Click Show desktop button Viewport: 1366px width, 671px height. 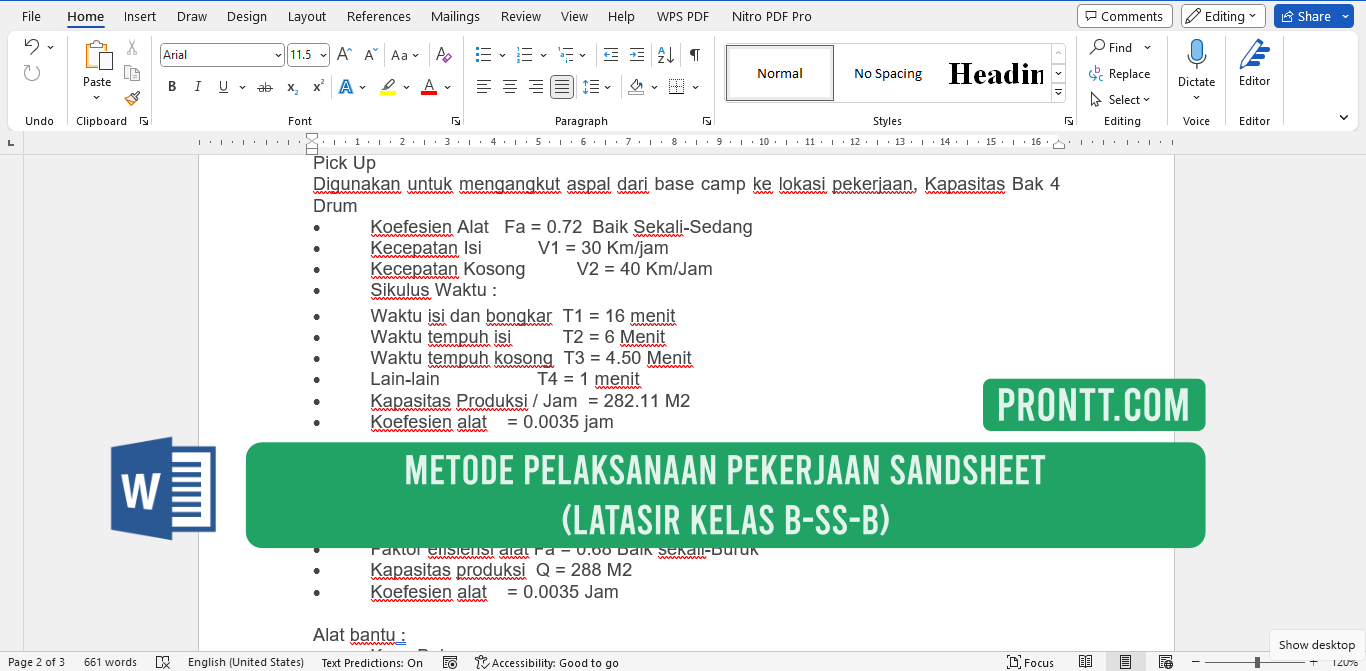coord(1317,645)
